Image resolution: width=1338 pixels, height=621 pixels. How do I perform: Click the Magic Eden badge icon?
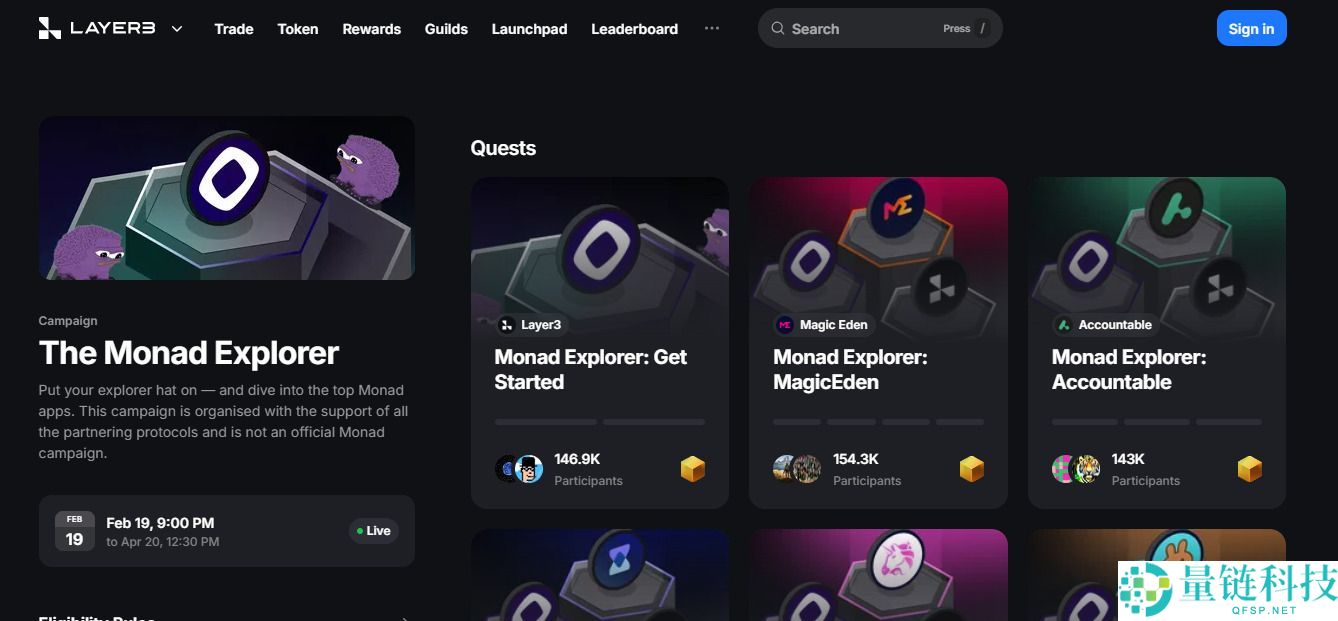tap(785, 325)
